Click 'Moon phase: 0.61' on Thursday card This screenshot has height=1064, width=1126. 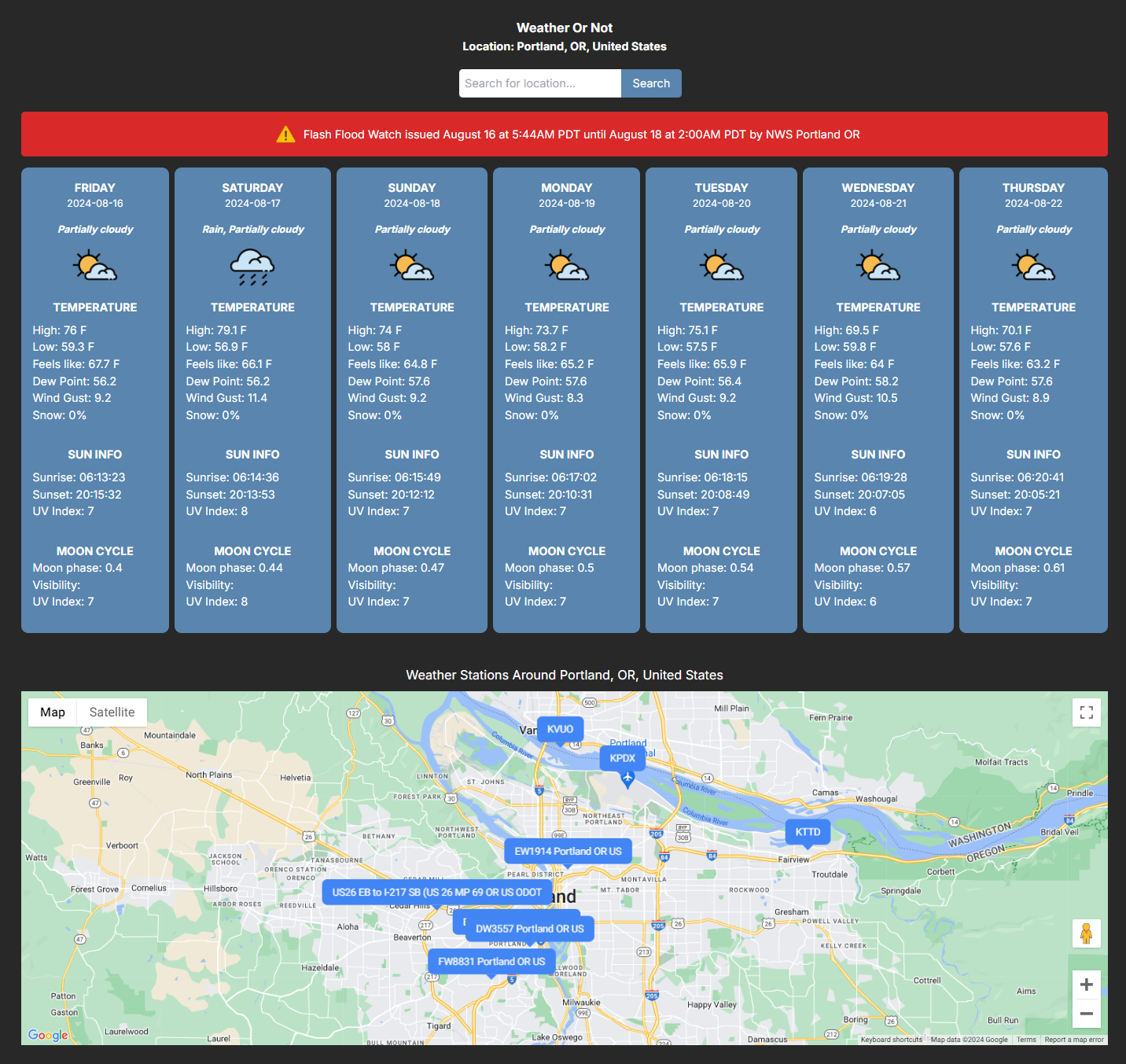[1017, 568]
